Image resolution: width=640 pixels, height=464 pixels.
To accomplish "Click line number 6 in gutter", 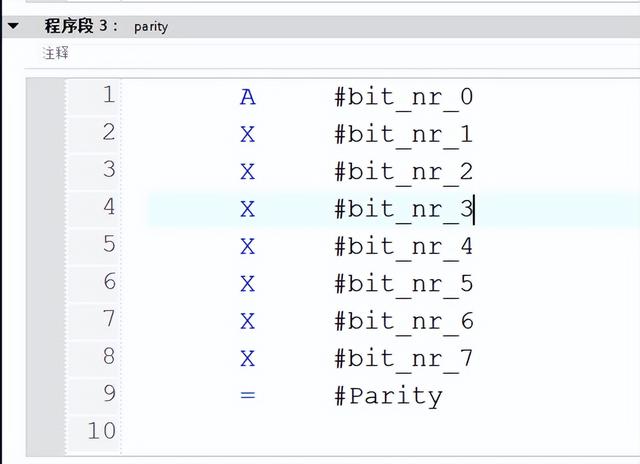I will (109, 281).
